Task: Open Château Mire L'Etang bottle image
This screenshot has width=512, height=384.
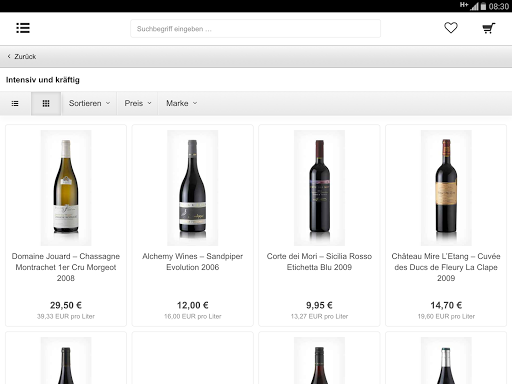Action: pos(446,188)
